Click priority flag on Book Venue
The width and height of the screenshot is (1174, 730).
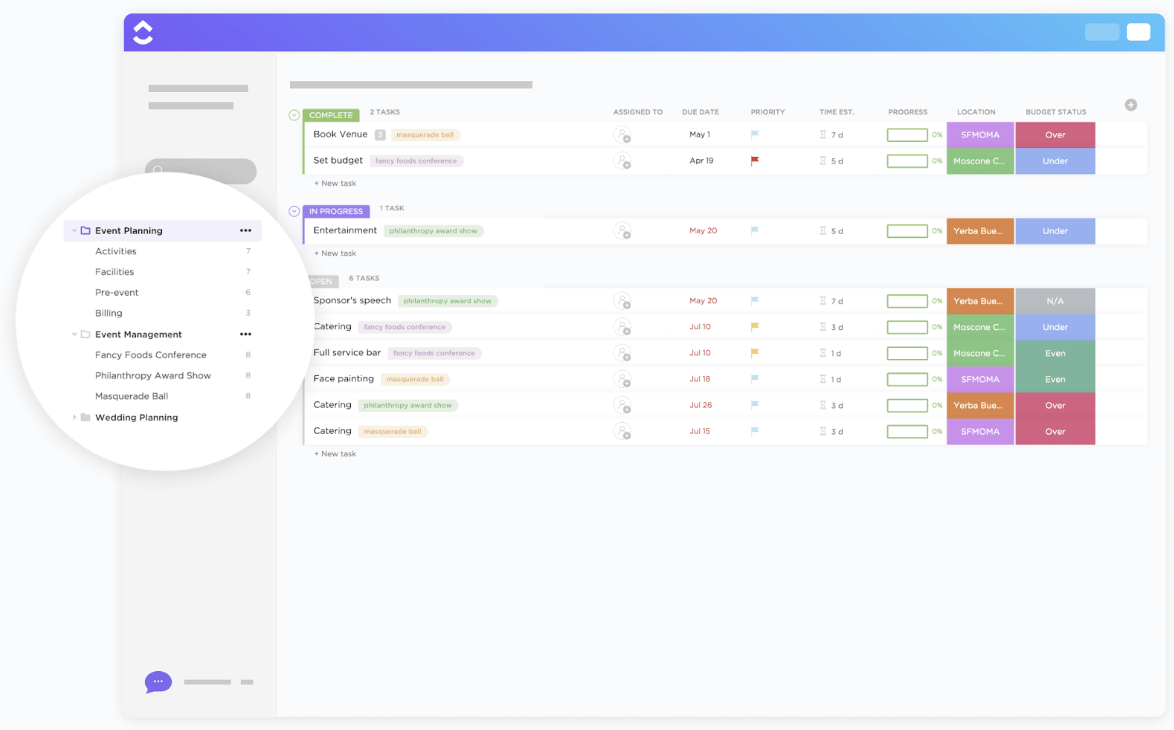click(x=755, y=135)
